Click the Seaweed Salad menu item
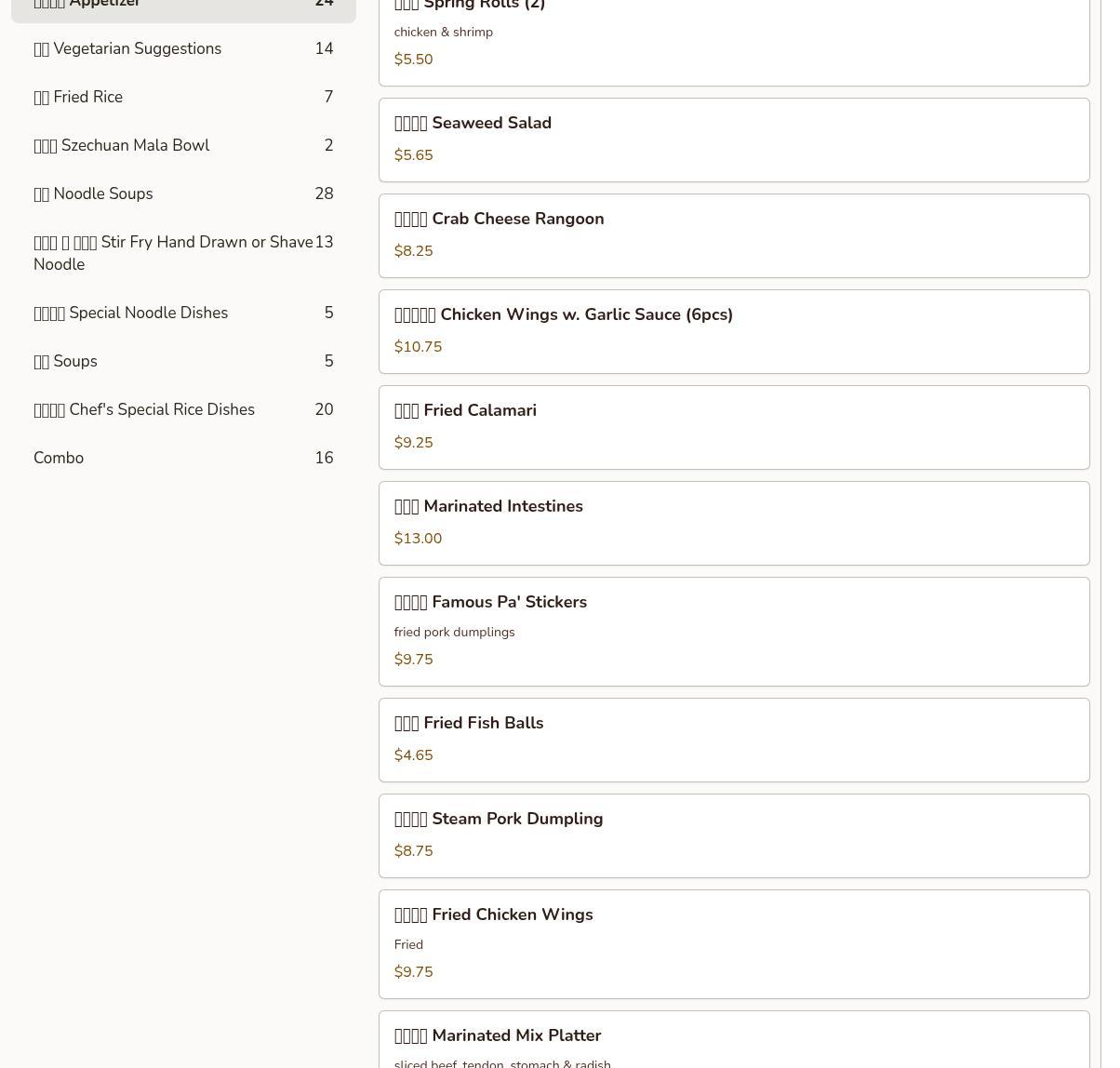This screenshot has width=1120, height=1068. coord(733,140)
